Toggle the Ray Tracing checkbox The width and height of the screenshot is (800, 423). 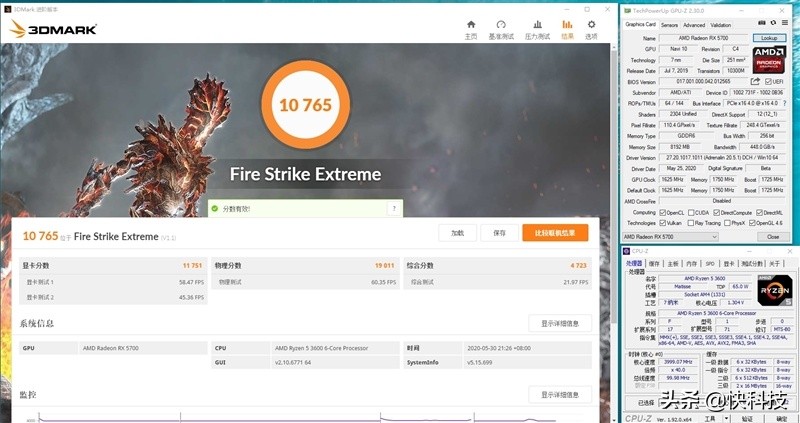pos(690,223)
